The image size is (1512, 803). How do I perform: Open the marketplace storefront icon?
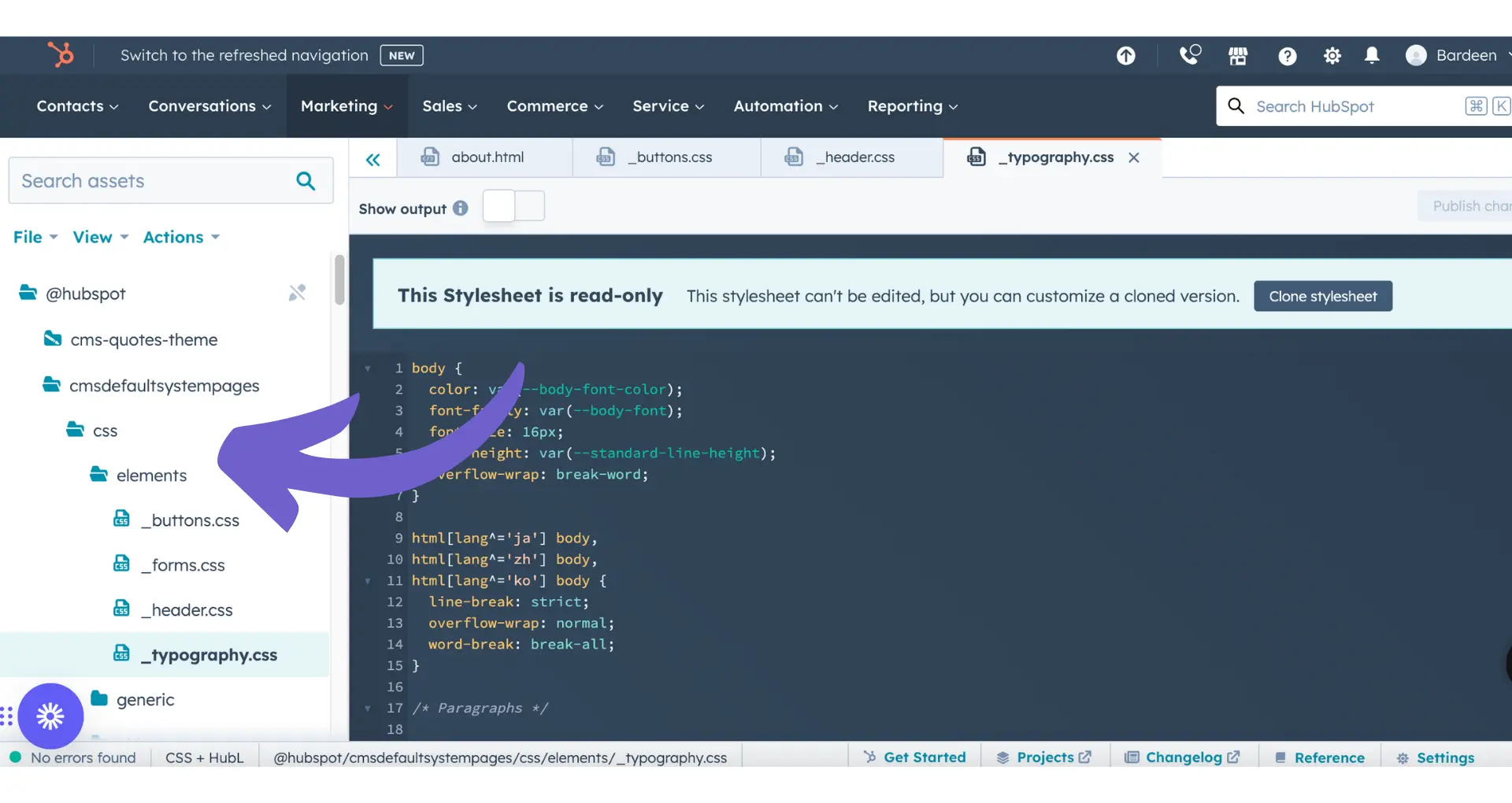[1238, 56]
